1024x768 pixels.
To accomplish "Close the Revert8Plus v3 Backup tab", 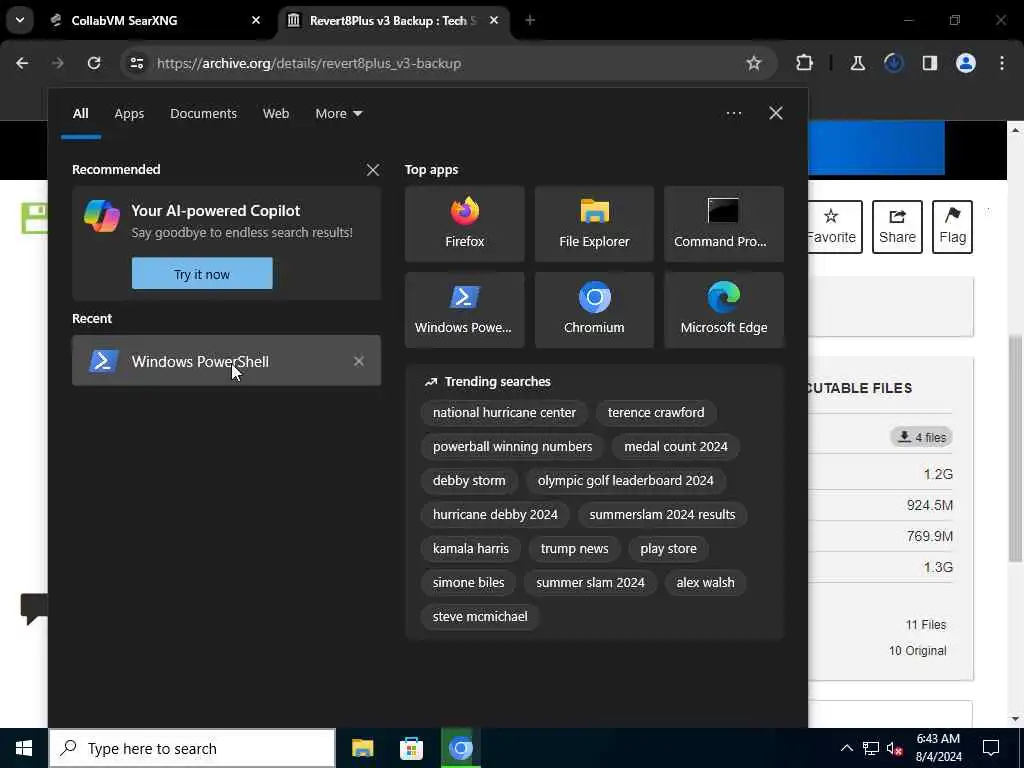I will (494, 21).
